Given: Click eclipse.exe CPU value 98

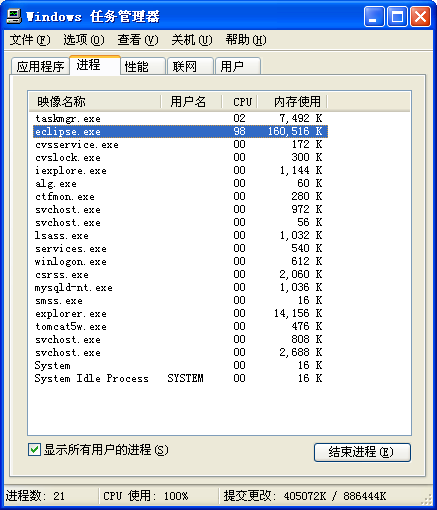Looking at the screenshot, I should click(239, 131).
